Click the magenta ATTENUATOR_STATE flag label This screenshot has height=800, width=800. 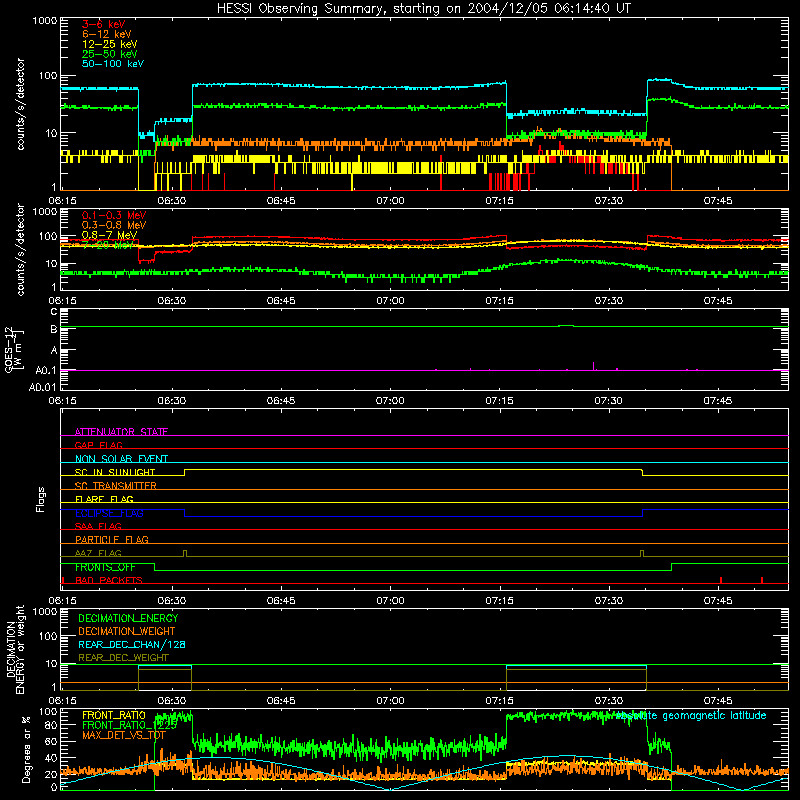pyautogui.click(x=121, y=432)
